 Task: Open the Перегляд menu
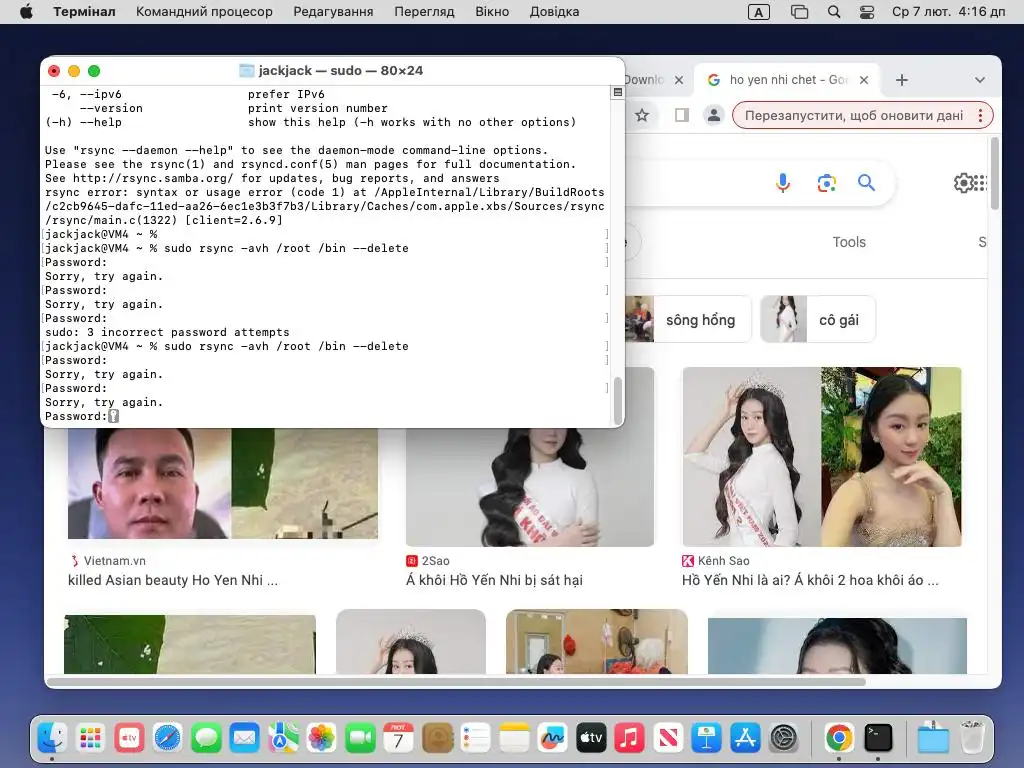pyautogui.click(x=424, y=12)
